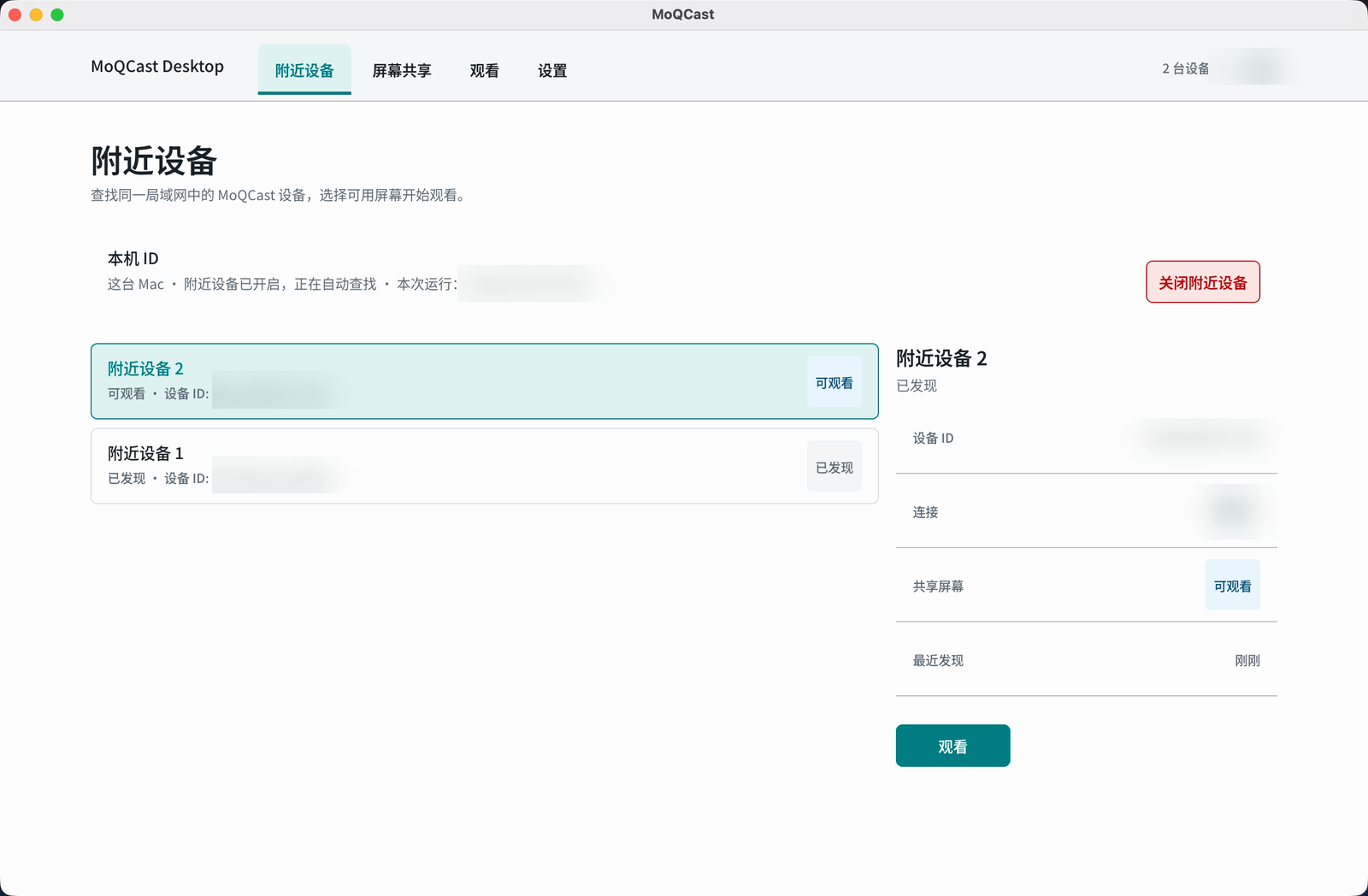
Task: Click the 这台 Mac status line
Action: coord(282,284)
